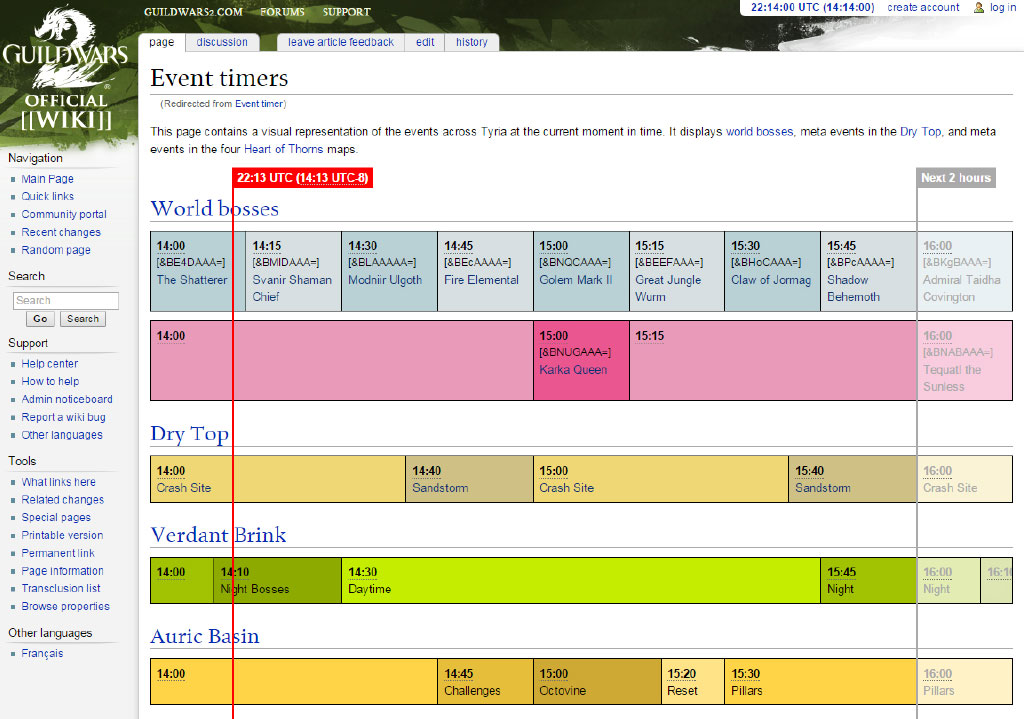The height and width of the screenshot is (719, 1024).
Task: Click Claw of Jormag event link
Action: pos(771,280)
